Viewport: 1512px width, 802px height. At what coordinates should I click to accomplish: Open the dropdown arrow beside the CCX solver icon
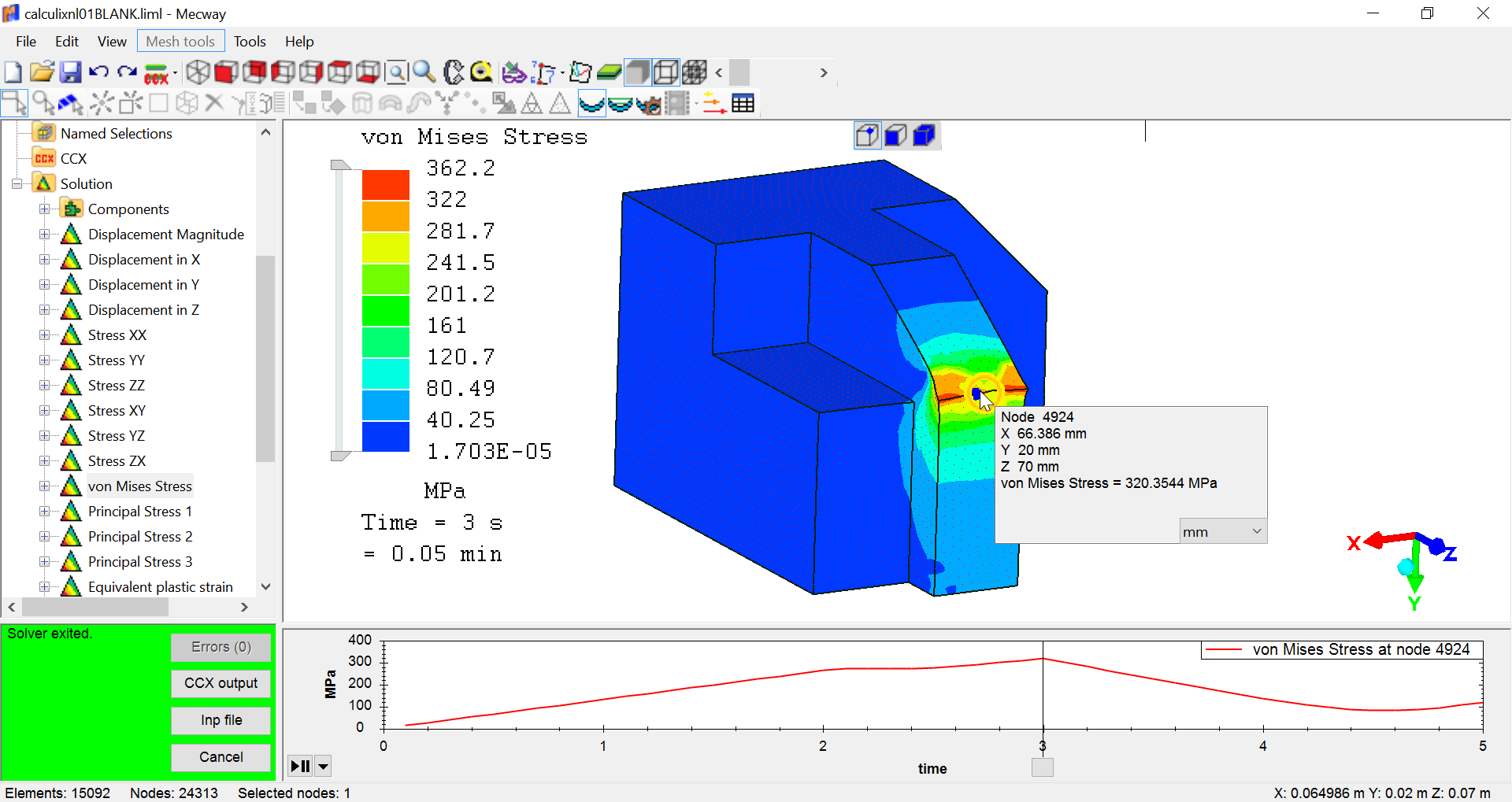pos(175,73)
